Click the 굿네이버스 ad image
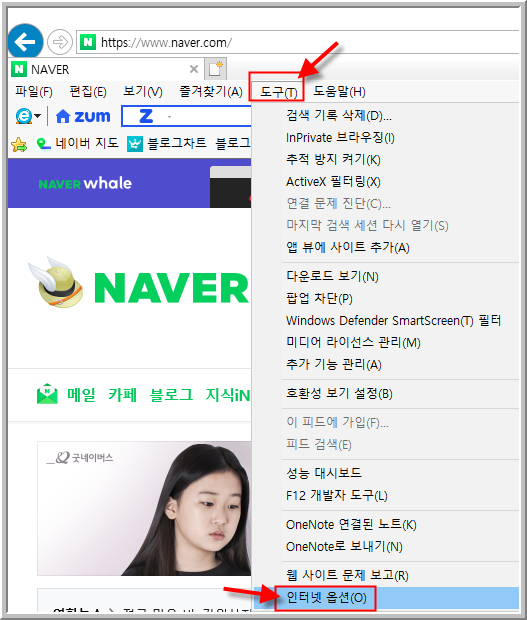527x620 pixels. point(144,508)
